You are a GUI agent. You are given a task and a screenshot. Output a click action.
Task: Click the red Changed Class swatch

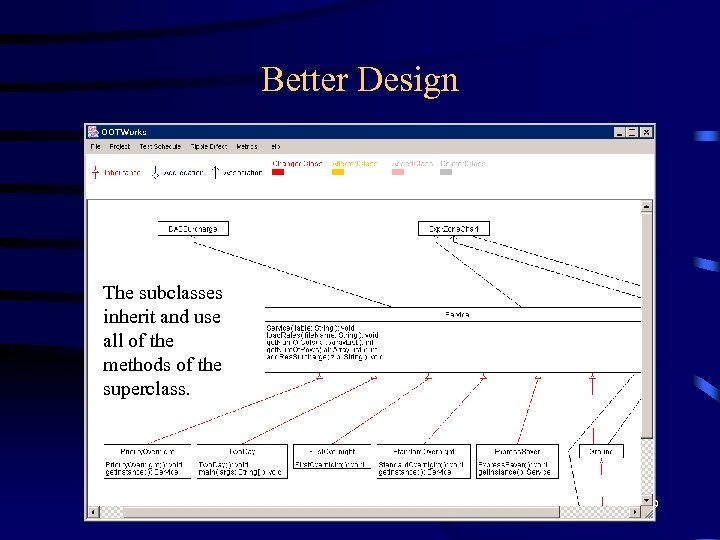point(278,172)
